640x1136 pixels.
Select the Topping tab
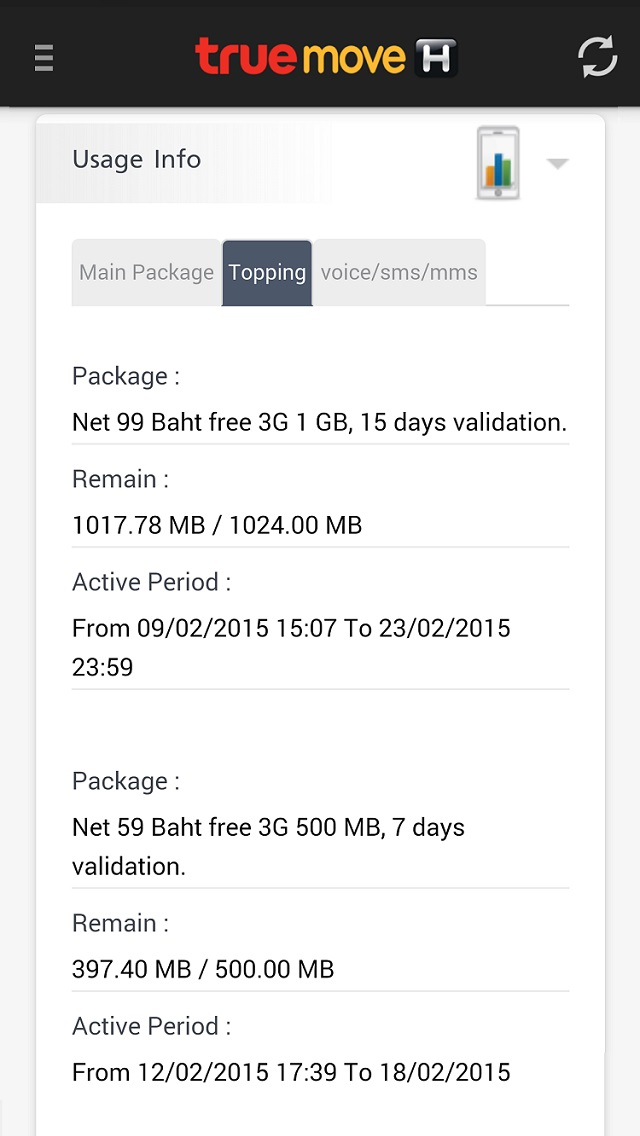click(x=267, y=272)
